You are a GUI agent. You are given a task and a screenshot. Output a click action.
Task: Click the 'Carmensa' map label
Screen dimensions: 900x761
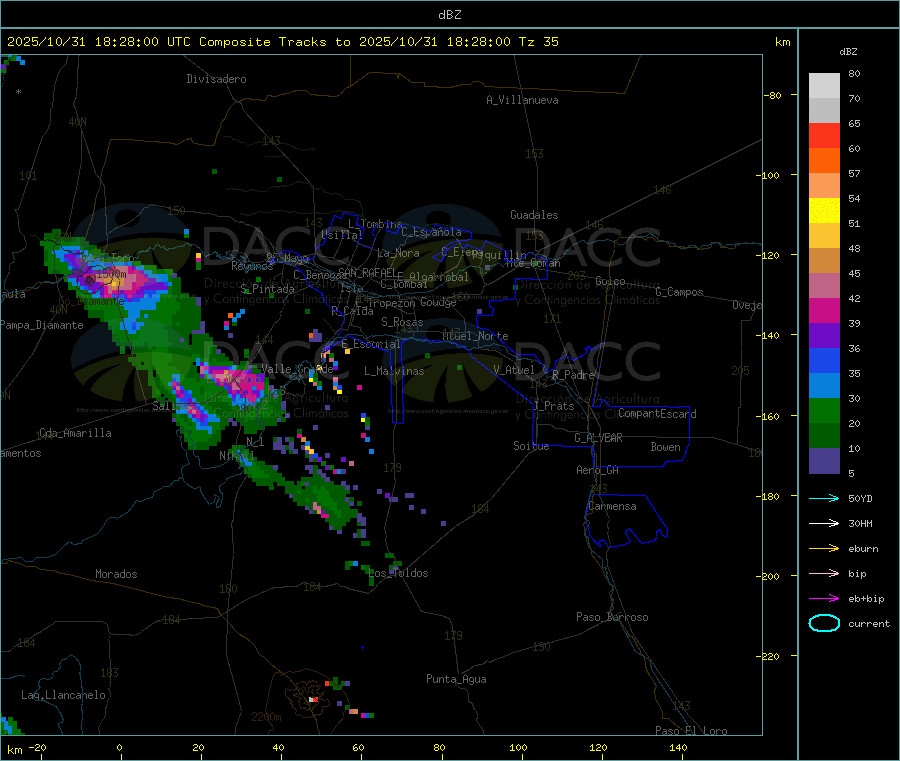click(x=612, y=506)
